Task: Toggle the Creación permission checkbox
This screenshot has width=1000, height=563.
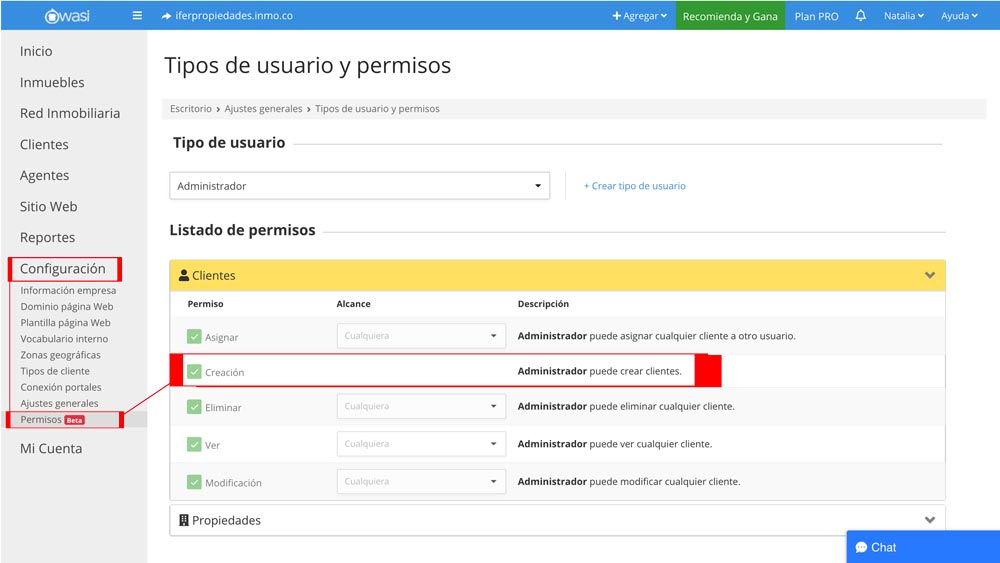Action: click(x=194, y=372)
